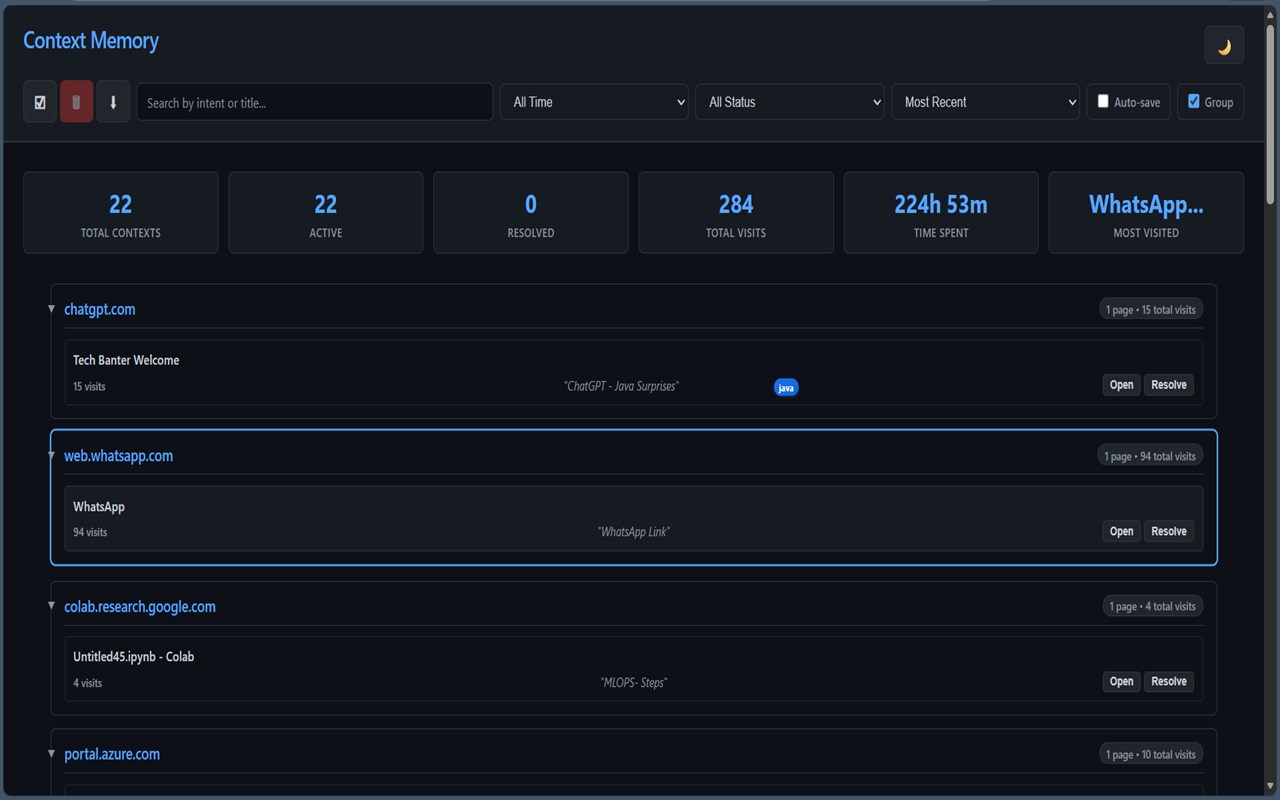Open the Tech Banter Welcome context
This screenshot has width=1280, height=800.
pyautogui.click(x=1121, y=385)
